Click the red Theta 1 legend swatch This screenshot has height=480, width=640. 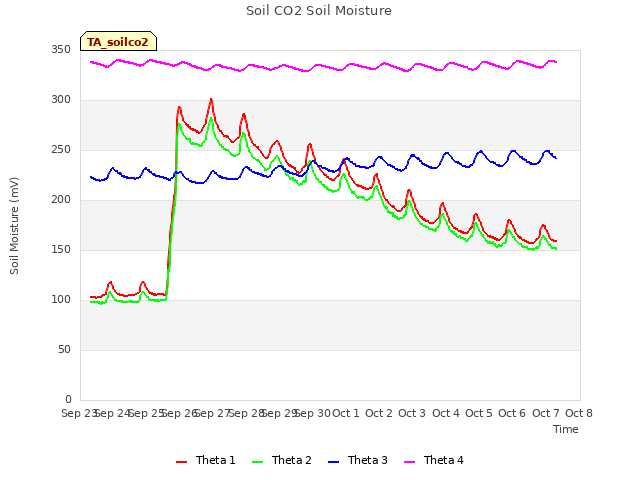pyautogui.click(x=181, y=462)
